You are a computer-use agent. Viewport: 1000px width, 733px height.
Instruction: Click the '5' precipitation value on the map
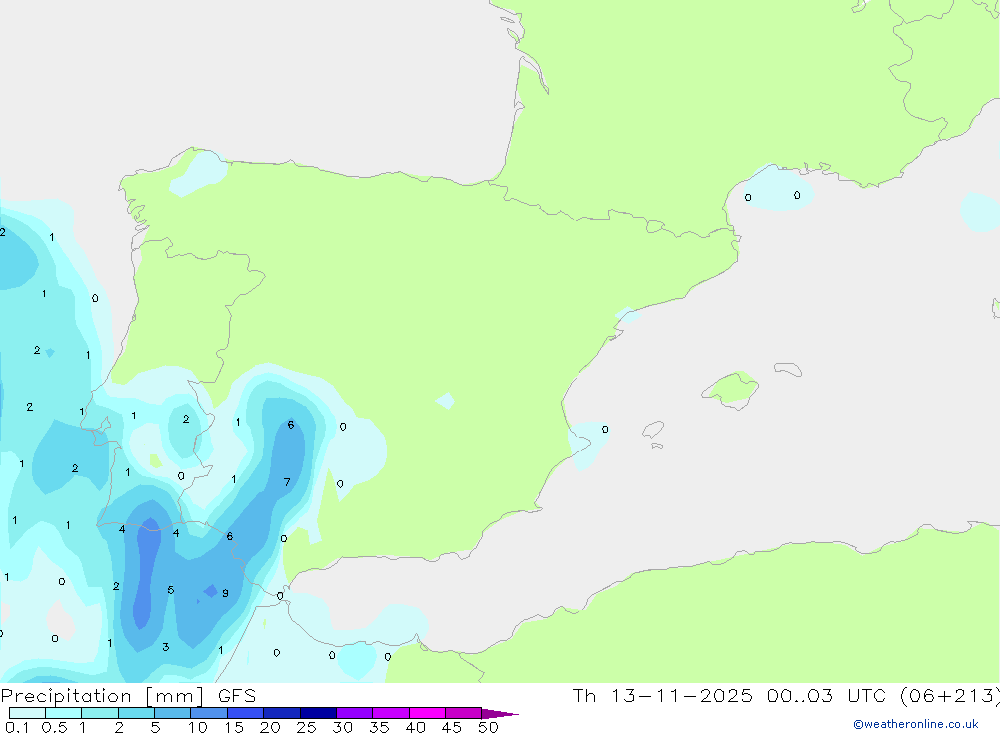coord(171,590)
